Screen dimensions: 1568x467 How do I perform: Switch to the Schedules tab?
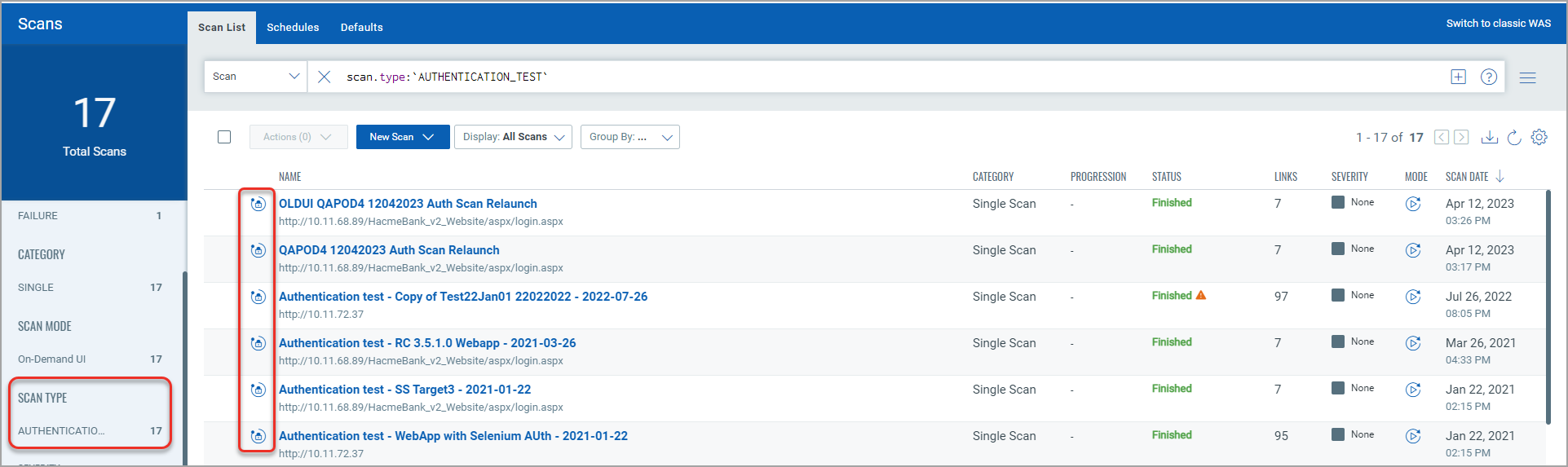coord(293,27)
